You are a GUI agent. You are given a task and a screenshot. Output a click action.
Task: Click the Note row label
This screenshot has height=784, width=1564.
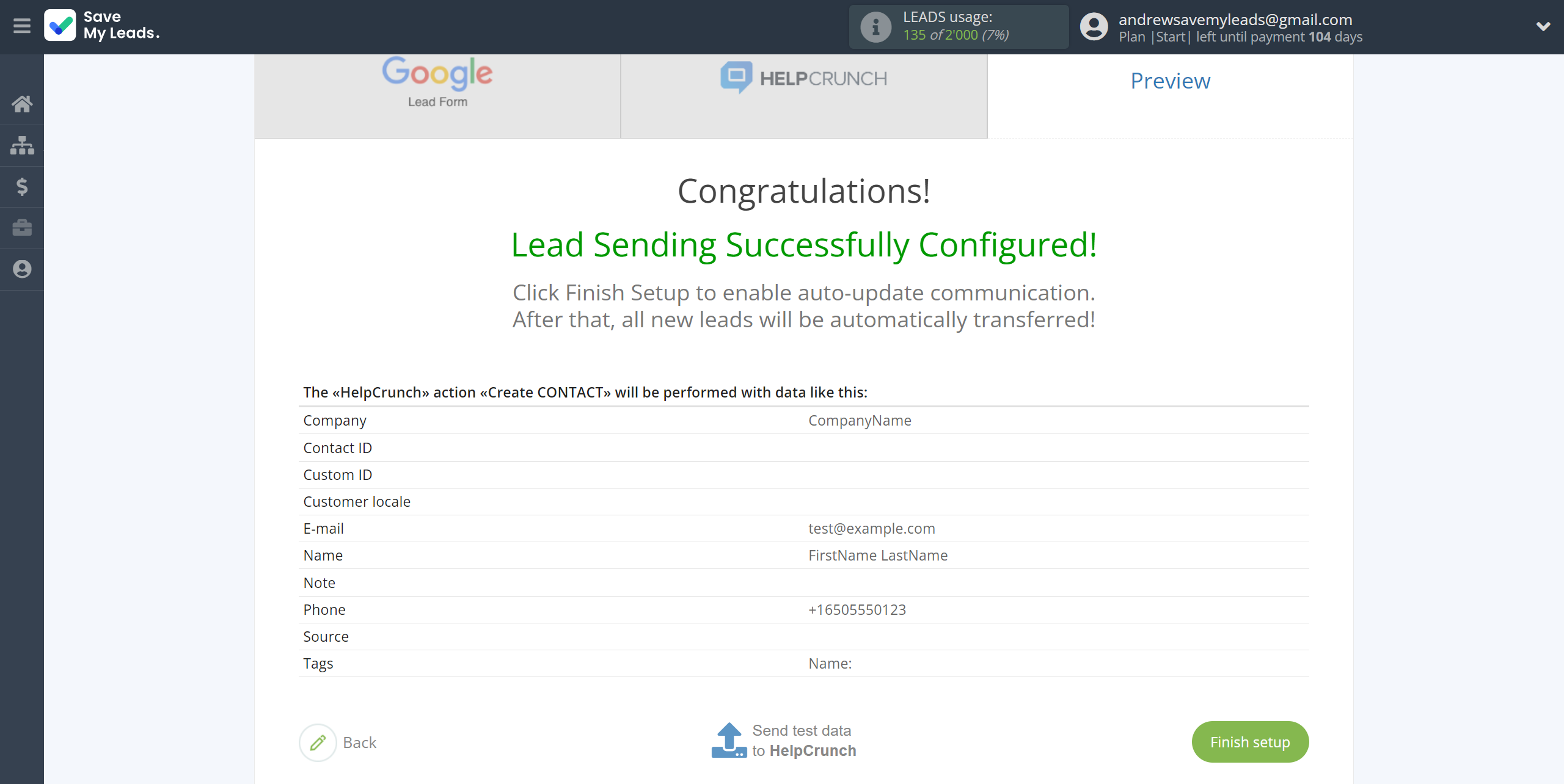tap(319, 583)
